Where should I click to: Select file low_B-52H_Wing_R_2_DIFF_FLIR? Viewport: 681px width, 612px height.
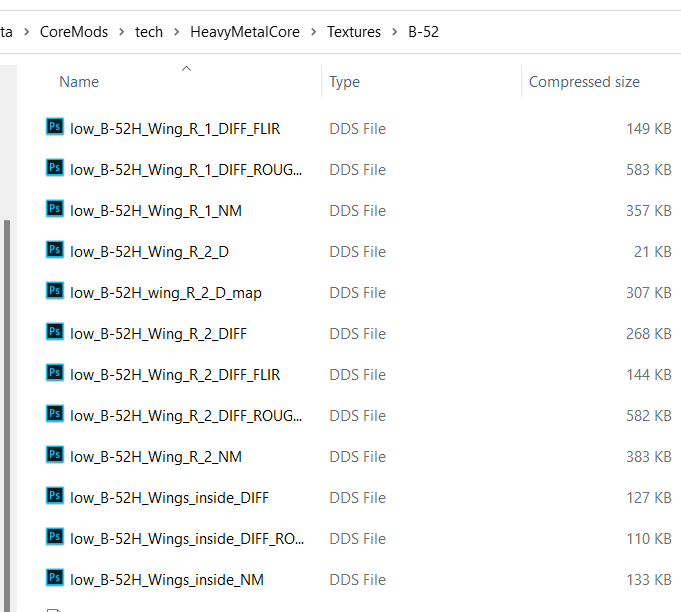[175, 375]
